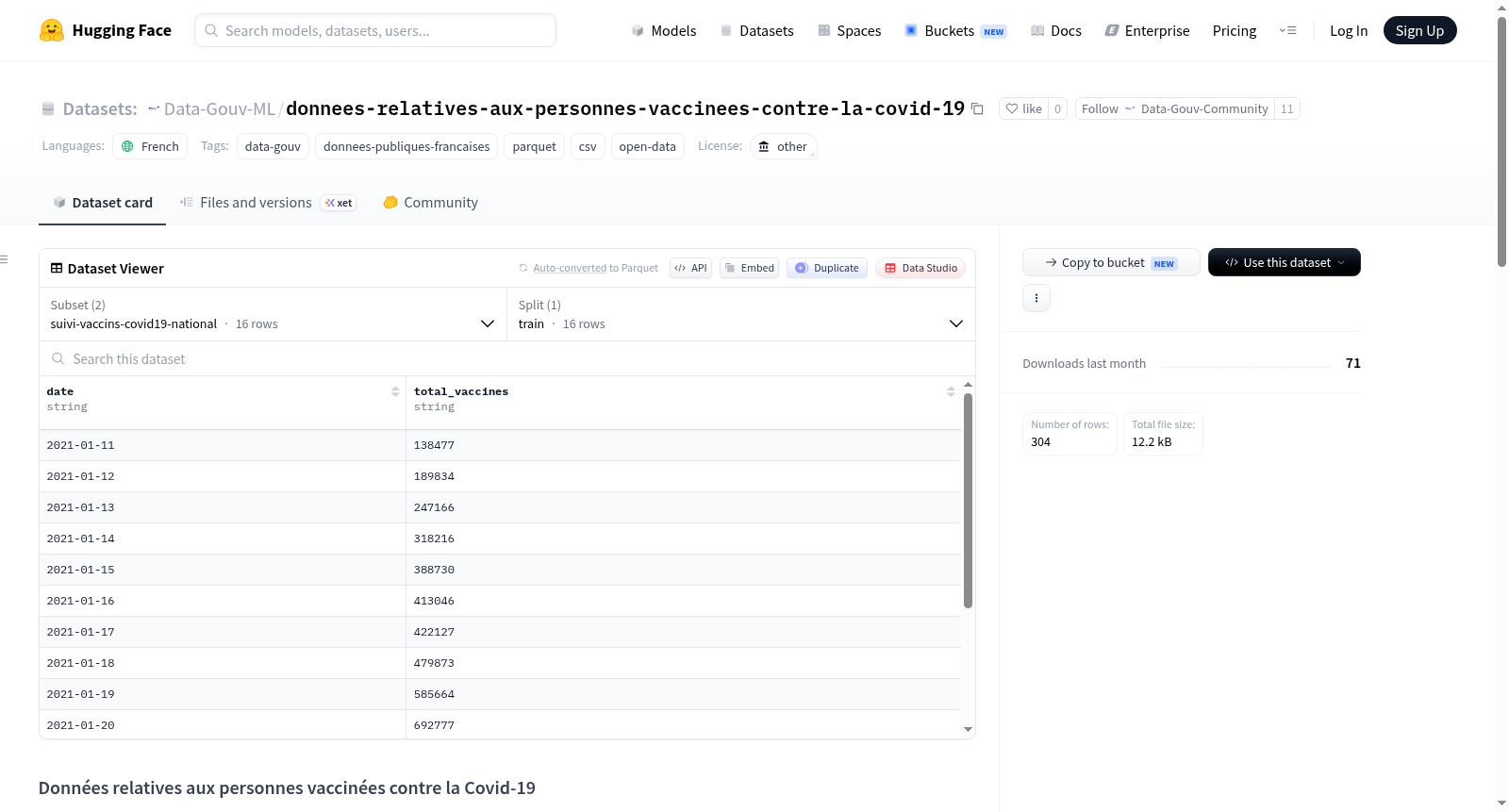Image resolution: width=1509 pixels, height=812 pixels.
Task: Click the data-gouv tag
Action: pyautogui.click(x=273, y=146)
